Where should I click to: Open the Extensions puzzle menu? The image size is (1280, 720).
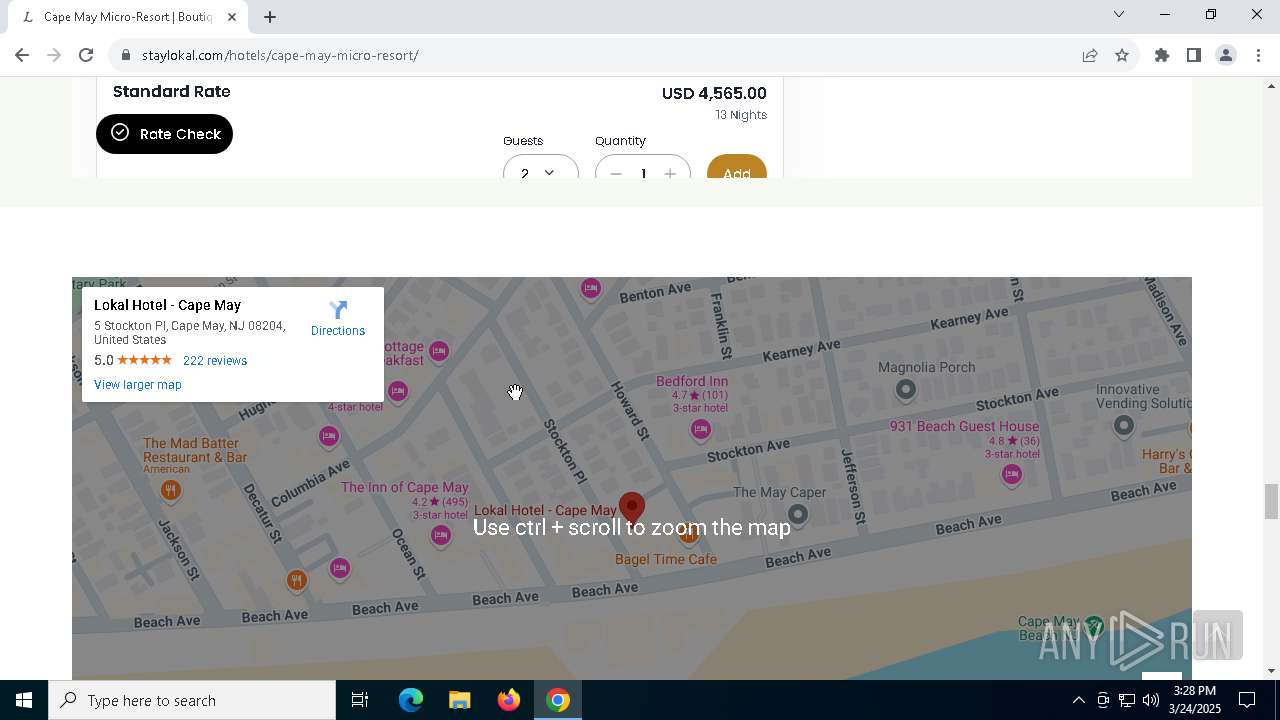(1162, 55)
